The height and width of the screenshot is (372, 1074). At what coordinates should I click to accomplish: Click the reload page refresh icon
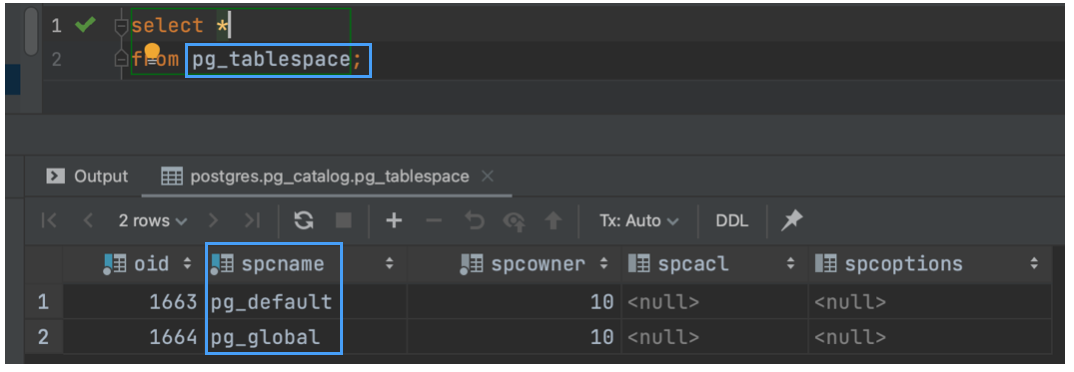coord(303,221)
